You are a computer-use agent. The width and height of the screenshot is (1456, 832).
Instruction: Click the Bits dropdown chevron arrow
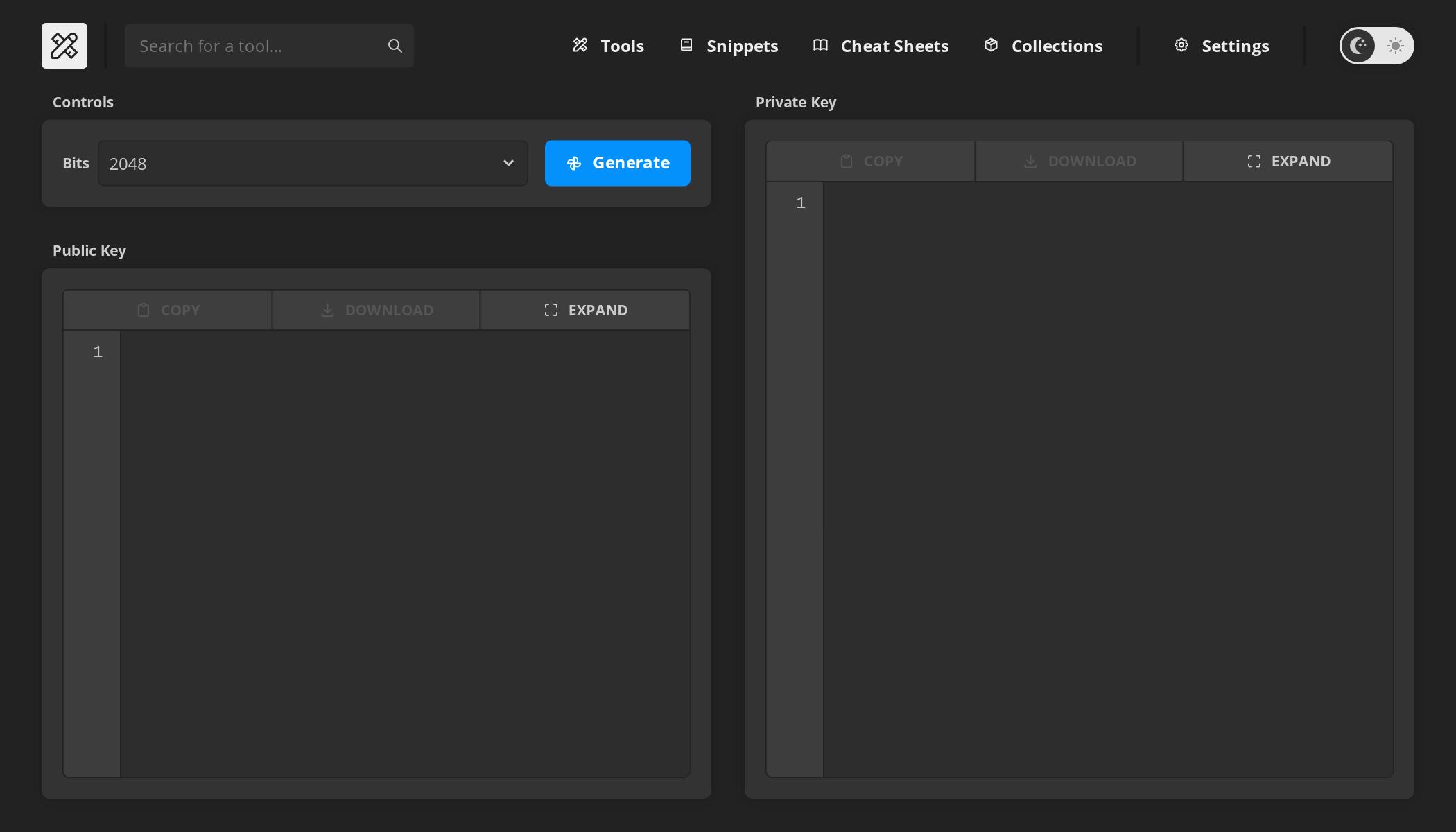pos(508,163)
